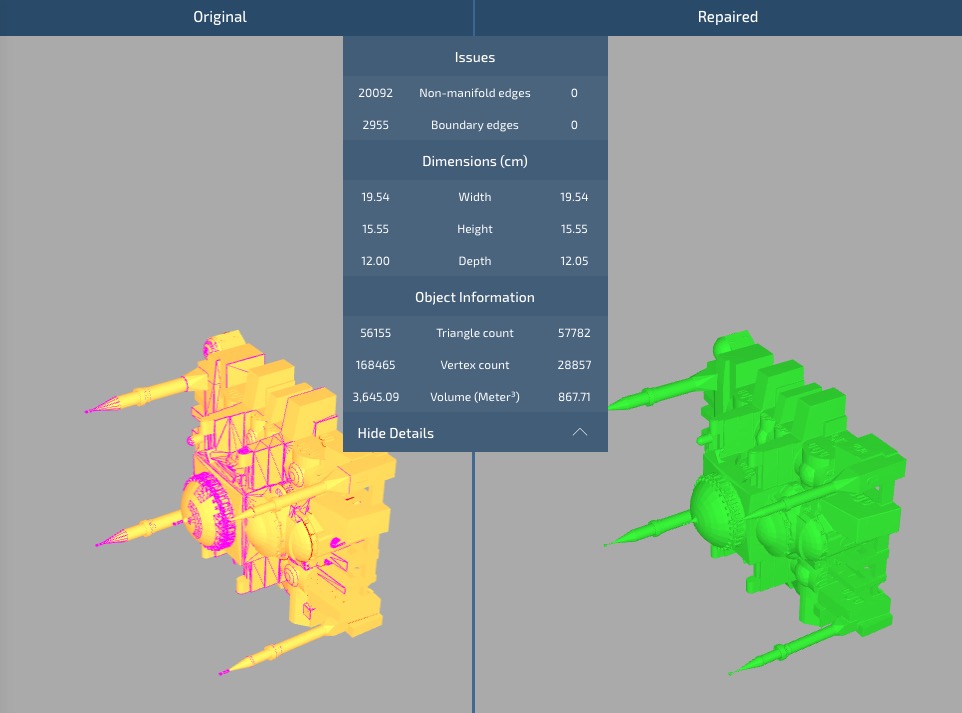
Task: Click the Width dimension label
Action: 475,197
